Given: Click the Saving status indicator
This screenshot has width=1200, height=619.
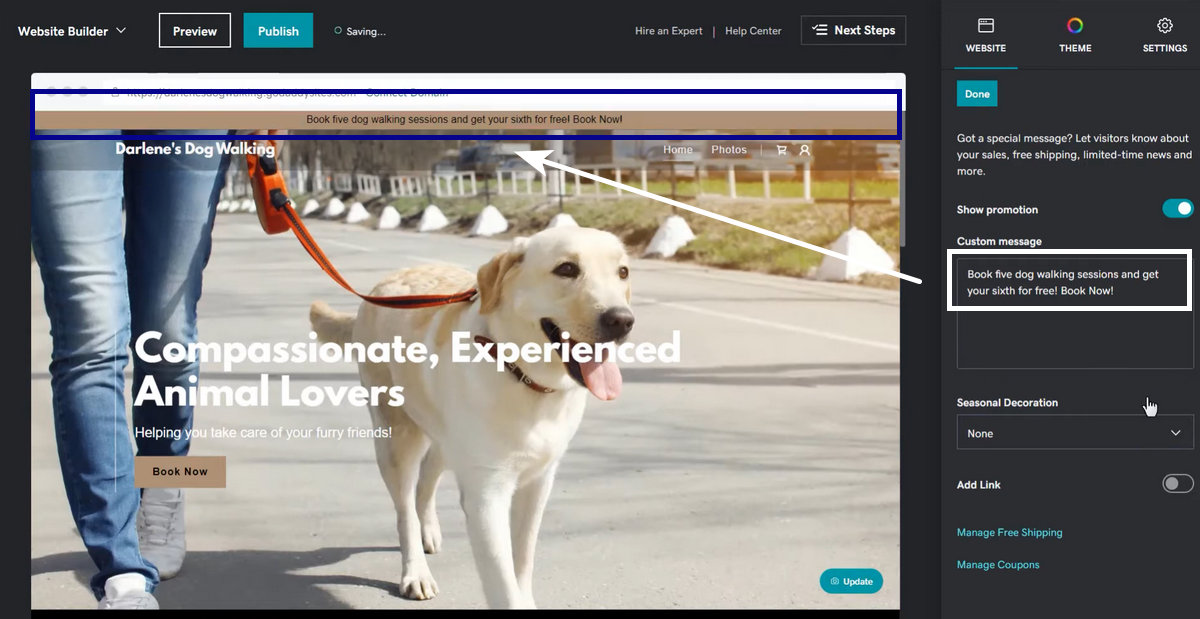Looking at the screenshot, I should (x=360, y=31).
